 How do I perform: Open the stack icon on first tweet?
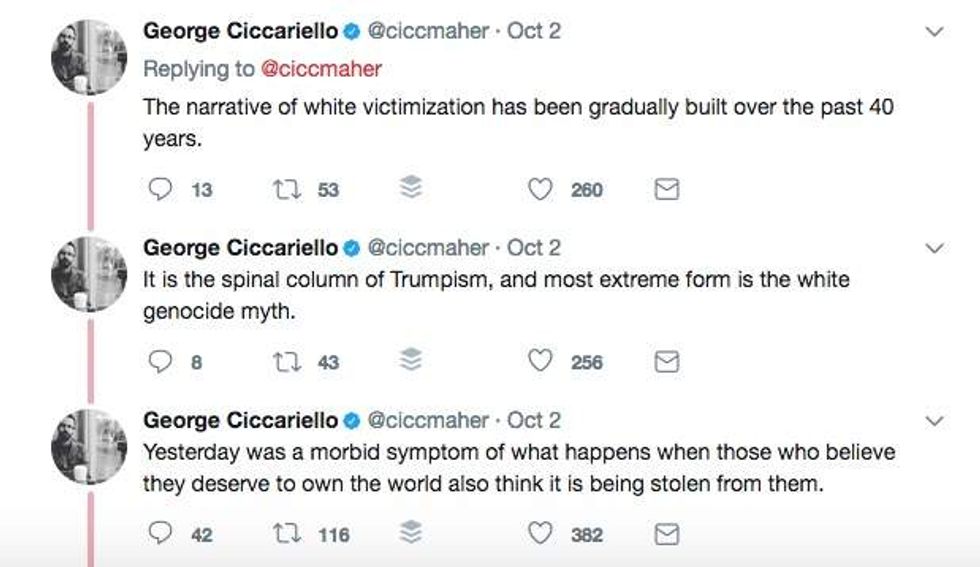point(411,189)
